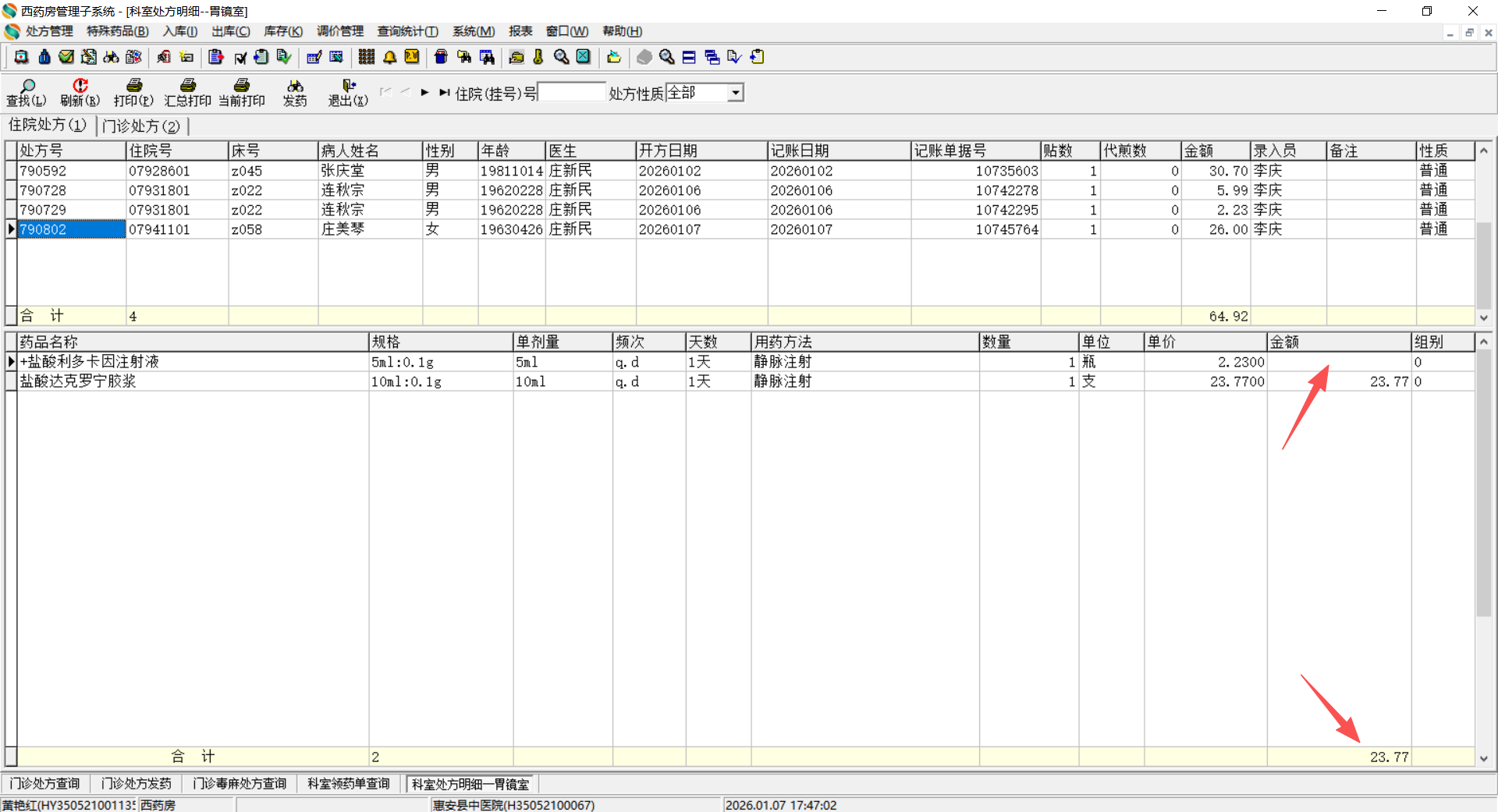Click the yellow book toolbar icon
Viewport: 1498px width, 812px height.
point(412,57)
